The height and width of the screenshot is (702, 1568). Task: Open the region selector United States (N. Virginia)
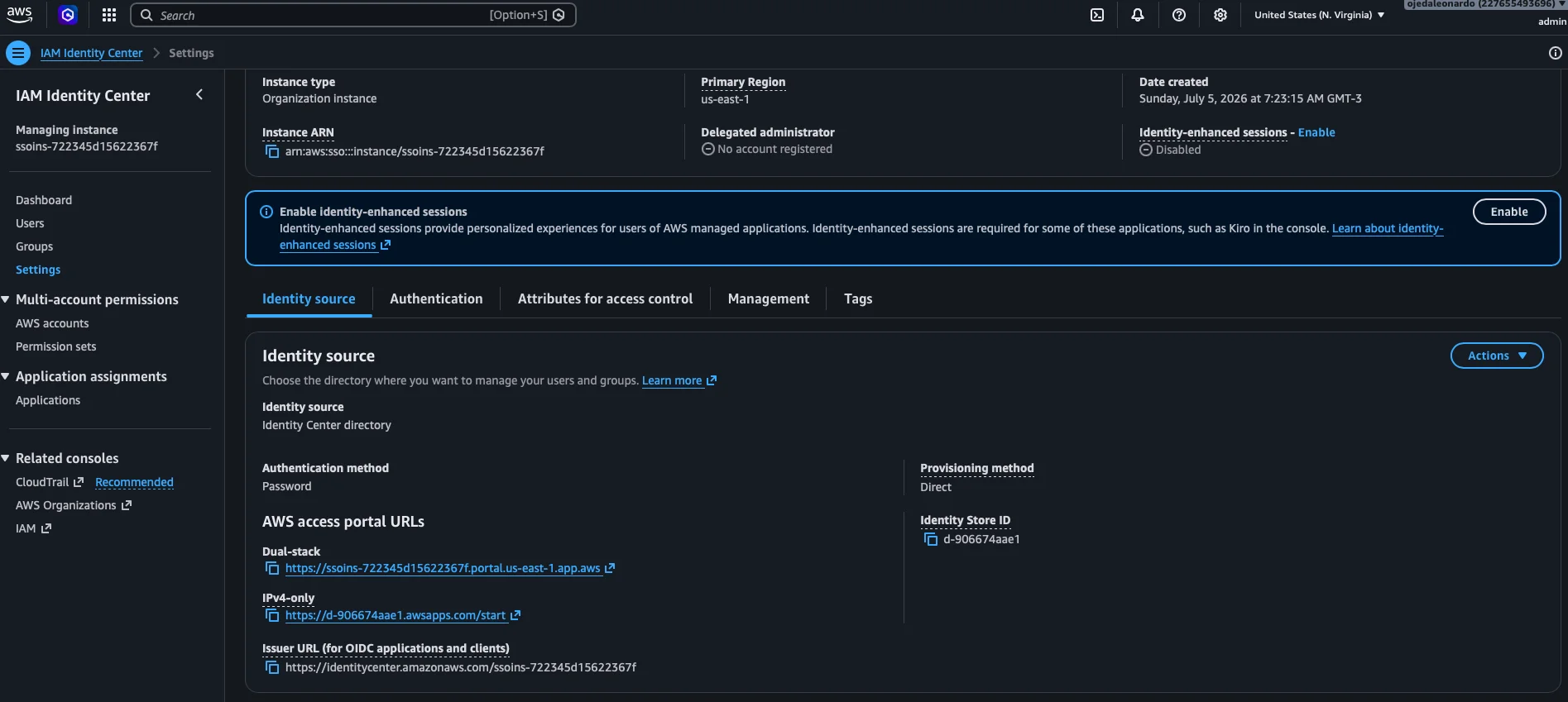pos(1320,15)
